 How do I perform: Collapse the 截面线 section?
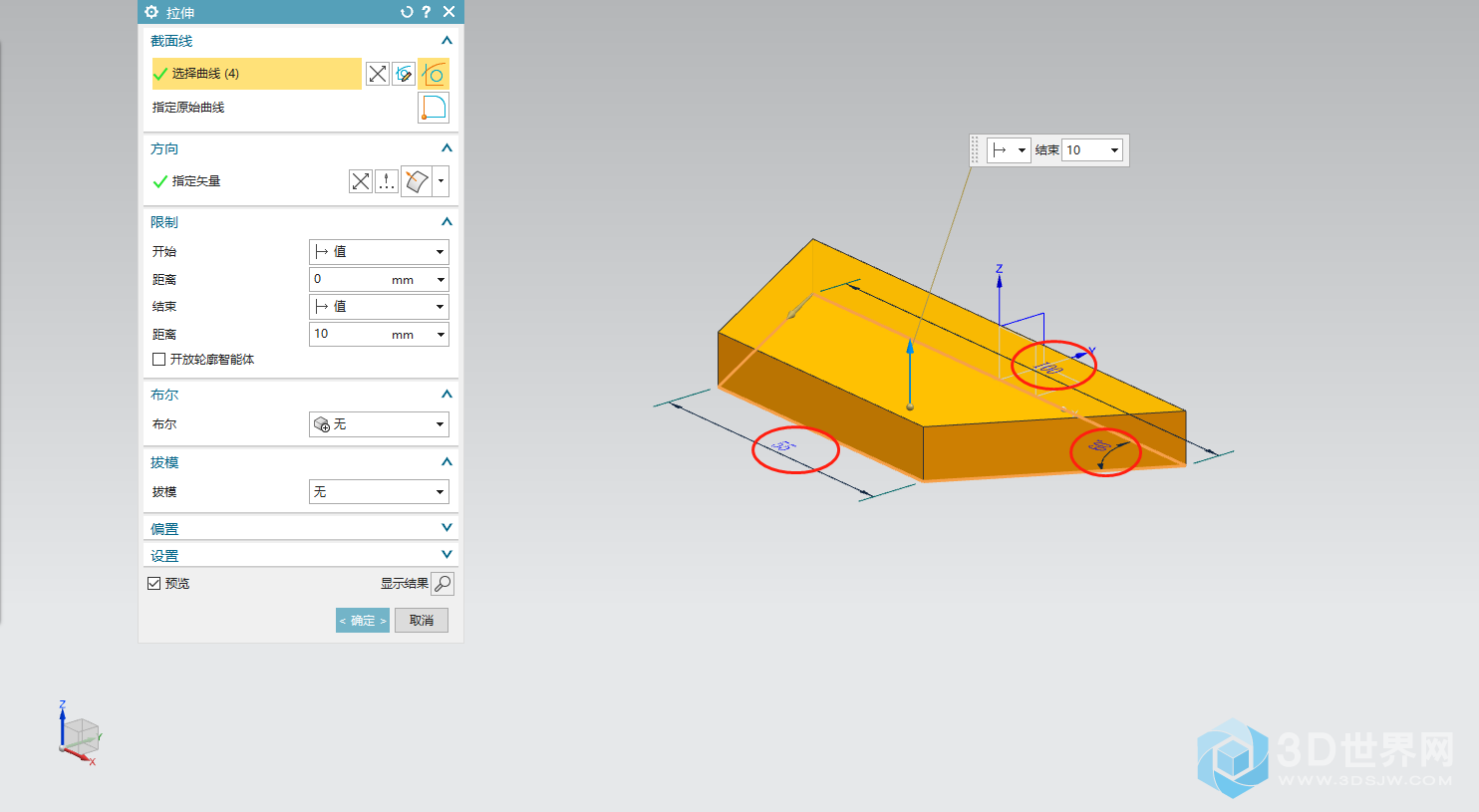446,41
